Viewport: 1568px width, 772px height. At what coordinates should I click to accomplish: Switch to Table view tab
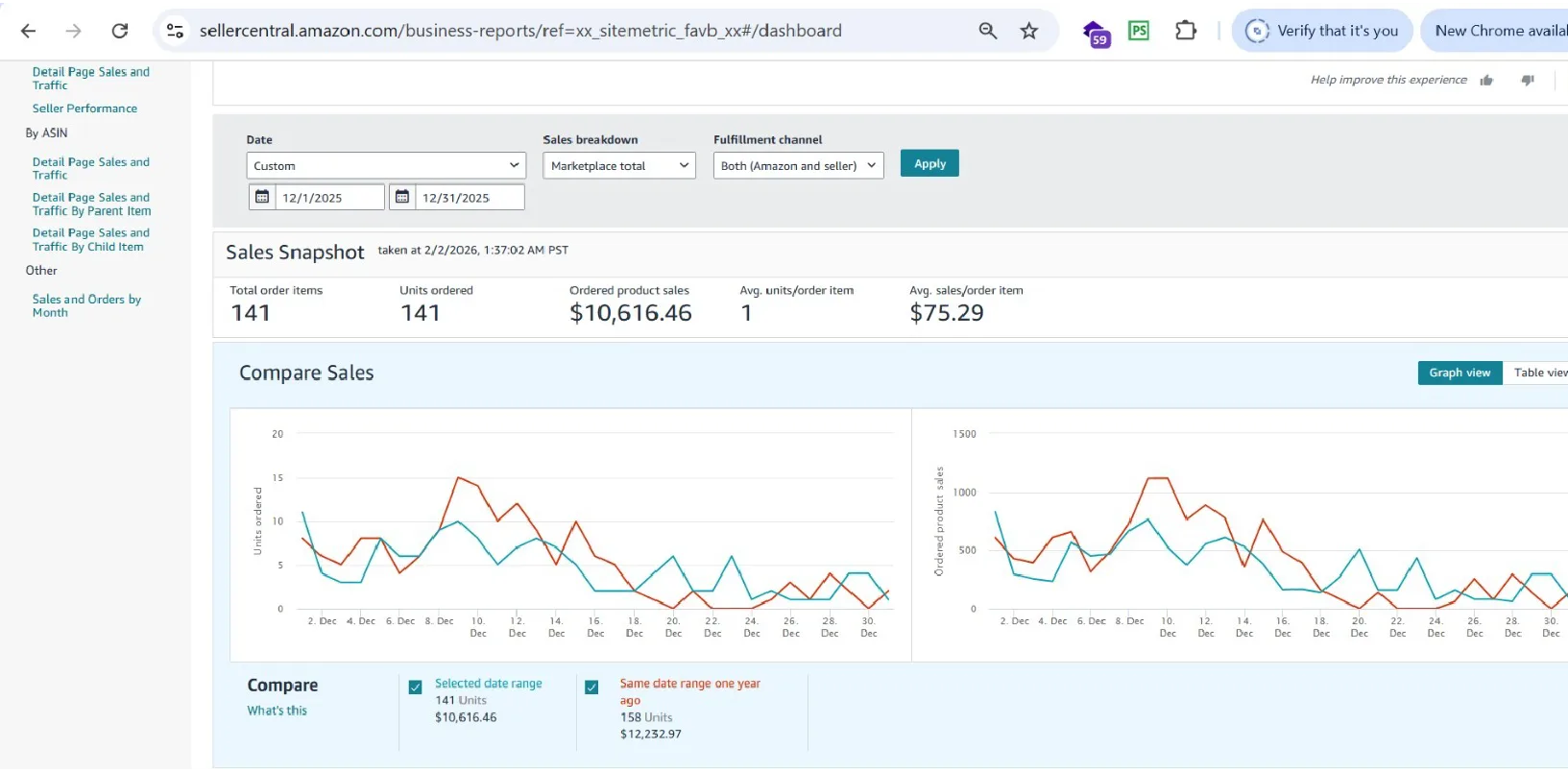(x=1539, y=373)
